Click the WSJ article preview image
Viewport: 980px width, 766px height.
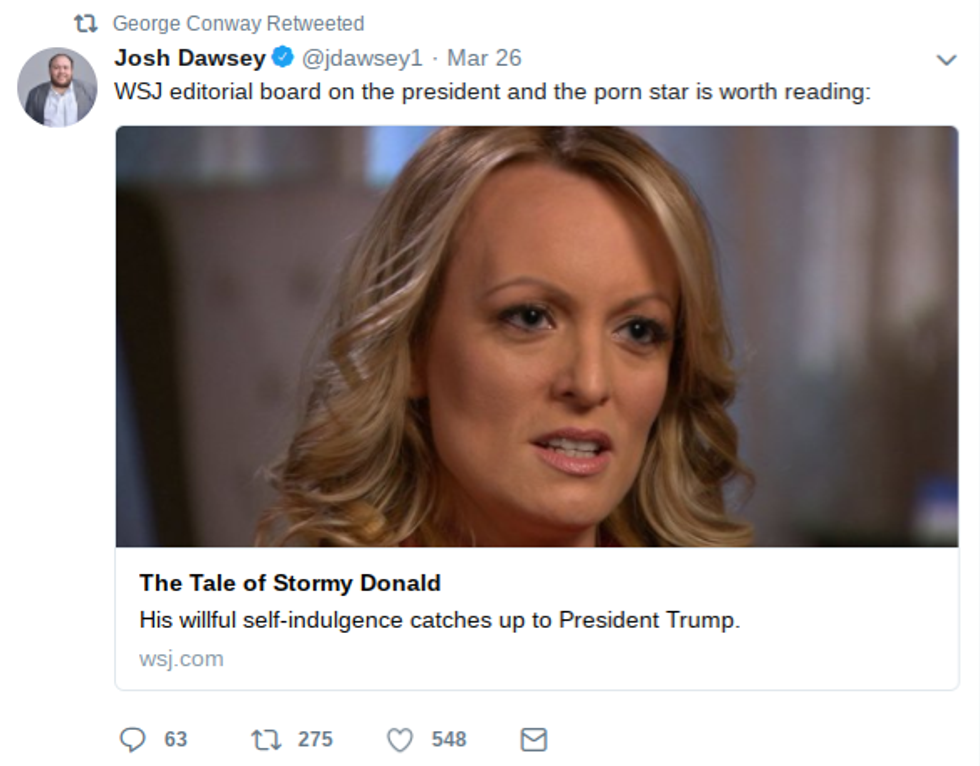(537, 336)
